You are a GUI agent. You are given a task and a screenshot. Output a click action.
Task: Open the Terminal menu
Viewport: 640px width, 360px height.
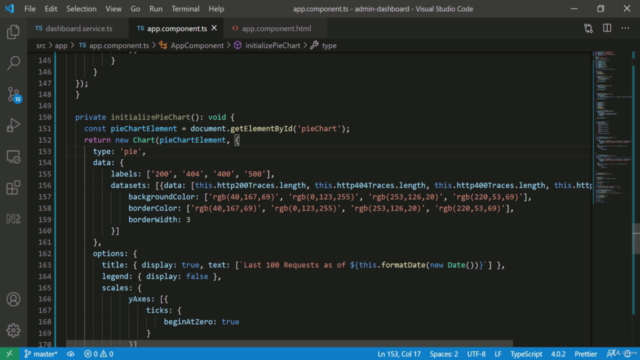tap(185, 9)
